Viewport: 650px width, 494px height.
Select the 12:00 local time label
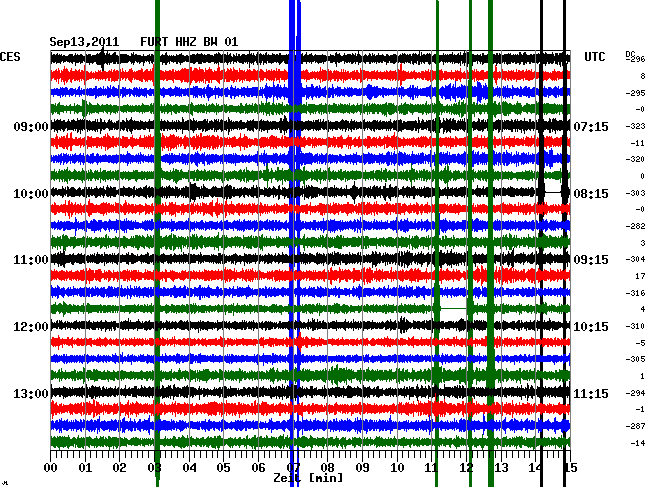pyautogui.click(x=31, y=327)
